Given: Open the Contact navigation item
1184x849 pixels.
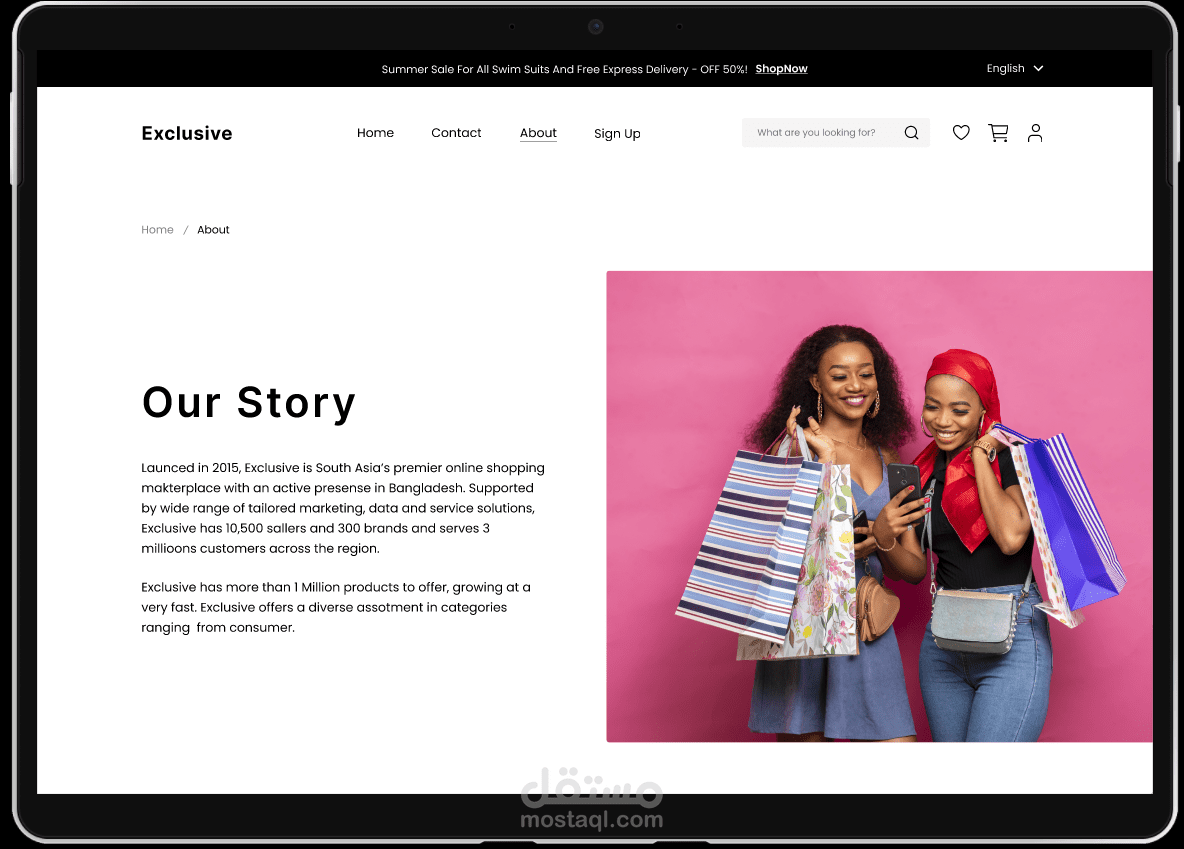Looking at the screenshot, I should tap(456, 133).
